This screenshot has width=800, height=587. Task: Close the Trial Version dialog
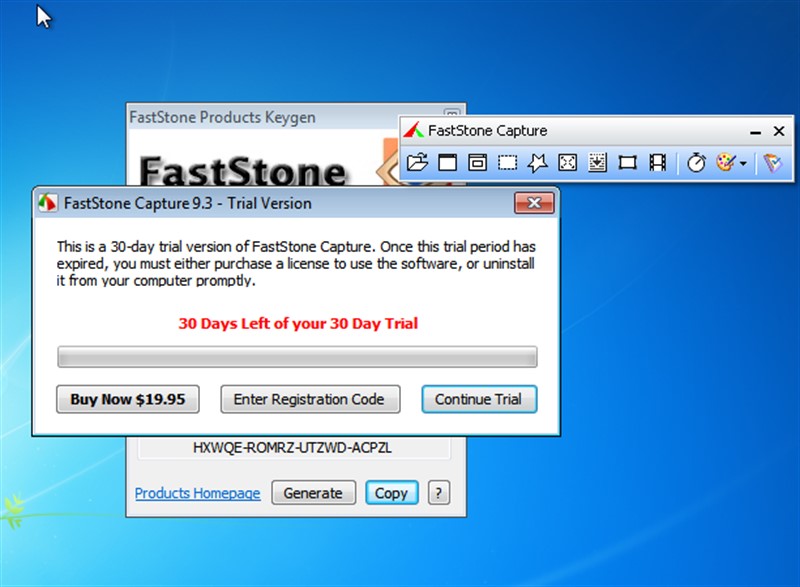[534, 203]
